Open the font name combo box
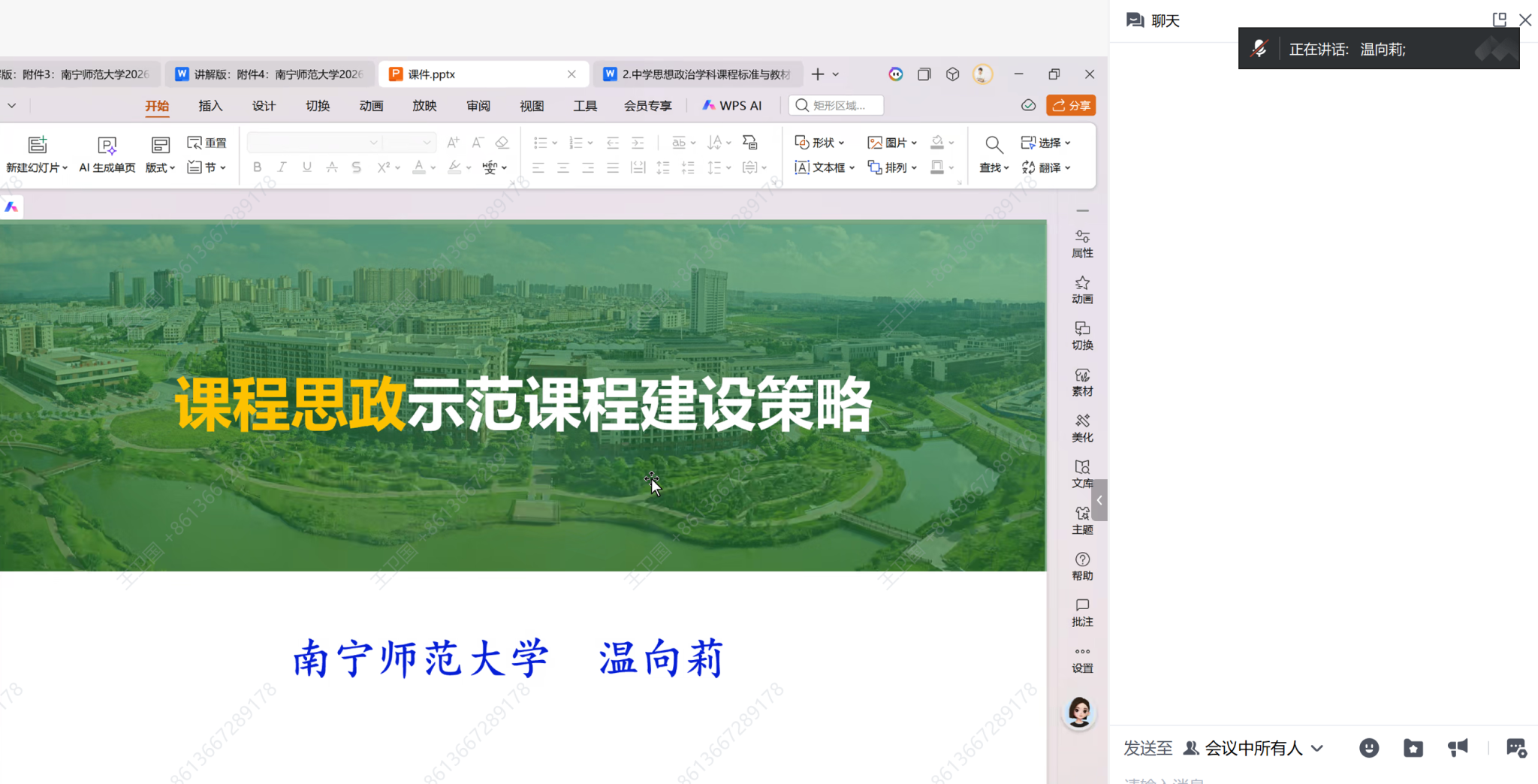 pyautogui.click(x=314, y=143)
